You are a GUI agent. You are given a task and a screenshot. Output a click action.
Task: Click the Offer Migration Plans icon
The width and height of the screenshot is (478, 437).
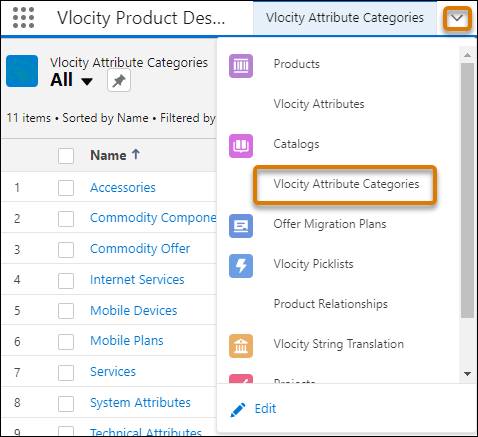[x=241, y=226]
